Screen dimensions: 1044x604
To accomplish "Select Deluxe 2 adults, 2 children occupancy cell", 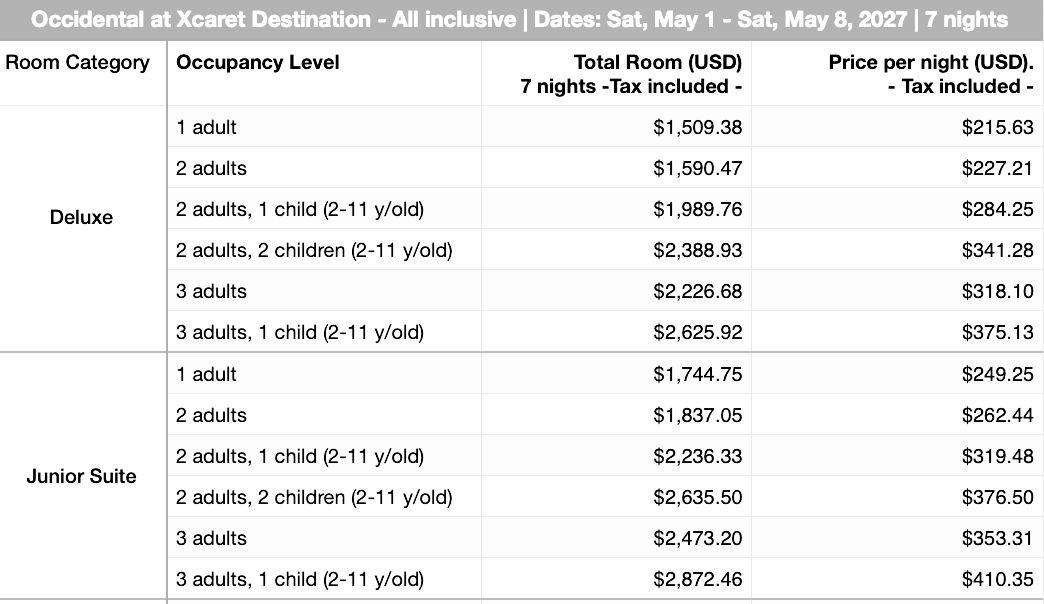I will 324,250.
